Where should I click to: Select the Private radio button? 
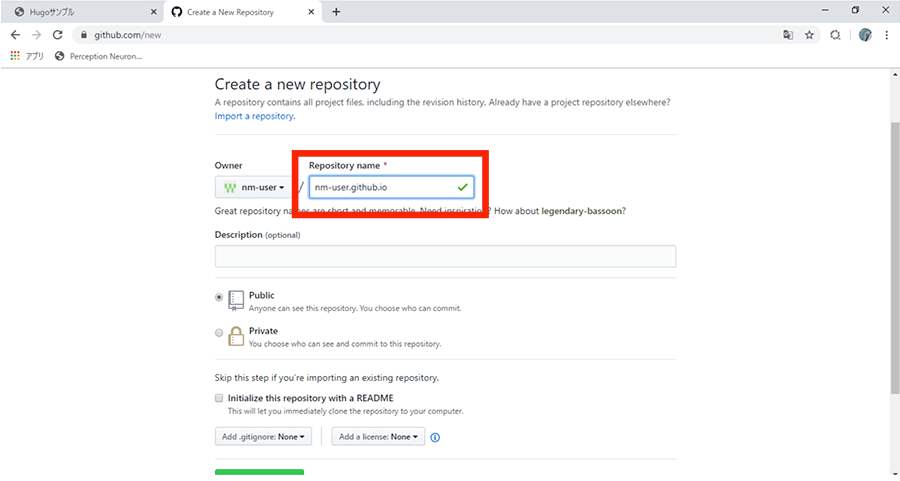[x=219, y=333]
